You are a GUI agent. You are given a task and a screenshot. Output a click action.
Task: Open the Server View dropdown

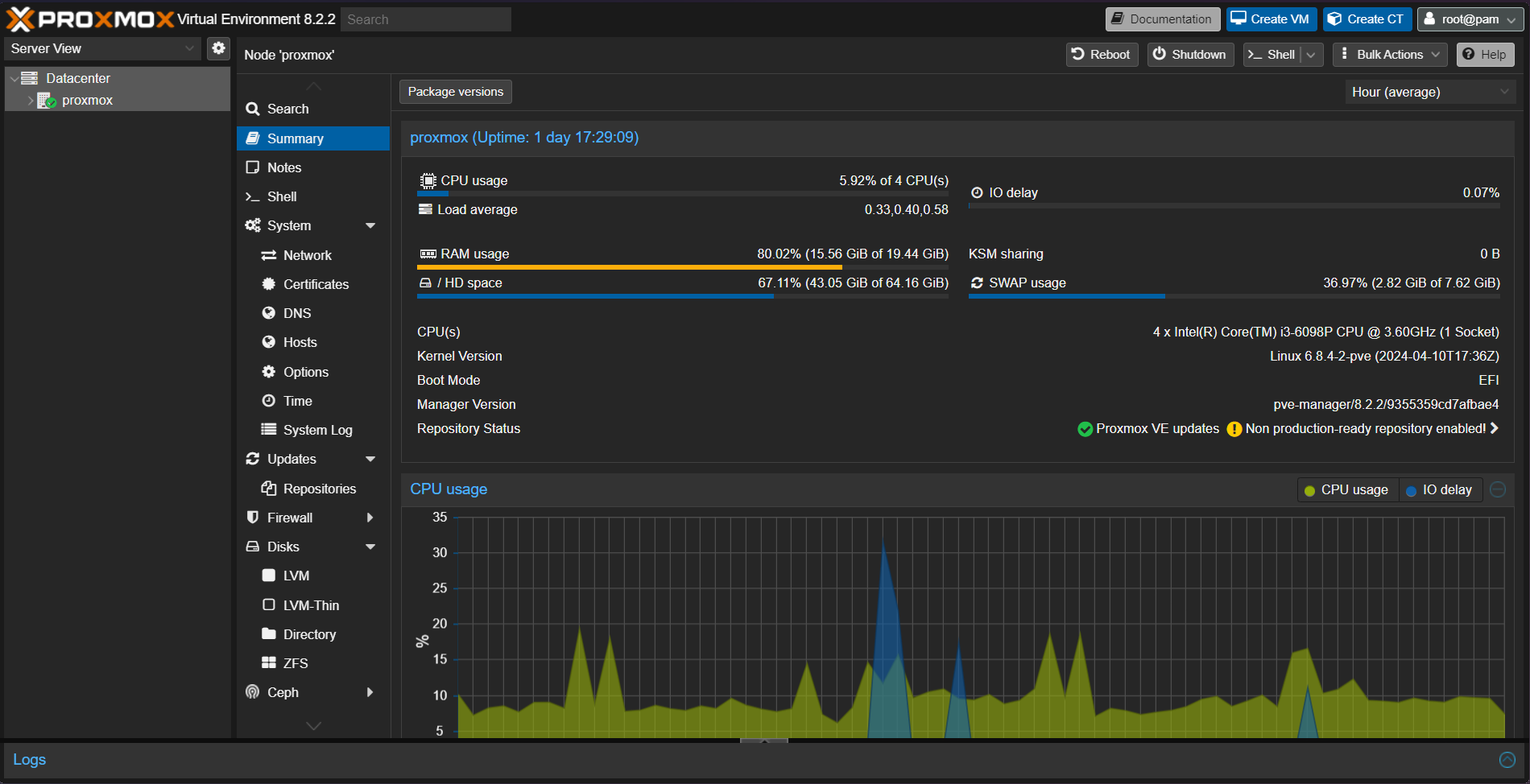point(103,48)
